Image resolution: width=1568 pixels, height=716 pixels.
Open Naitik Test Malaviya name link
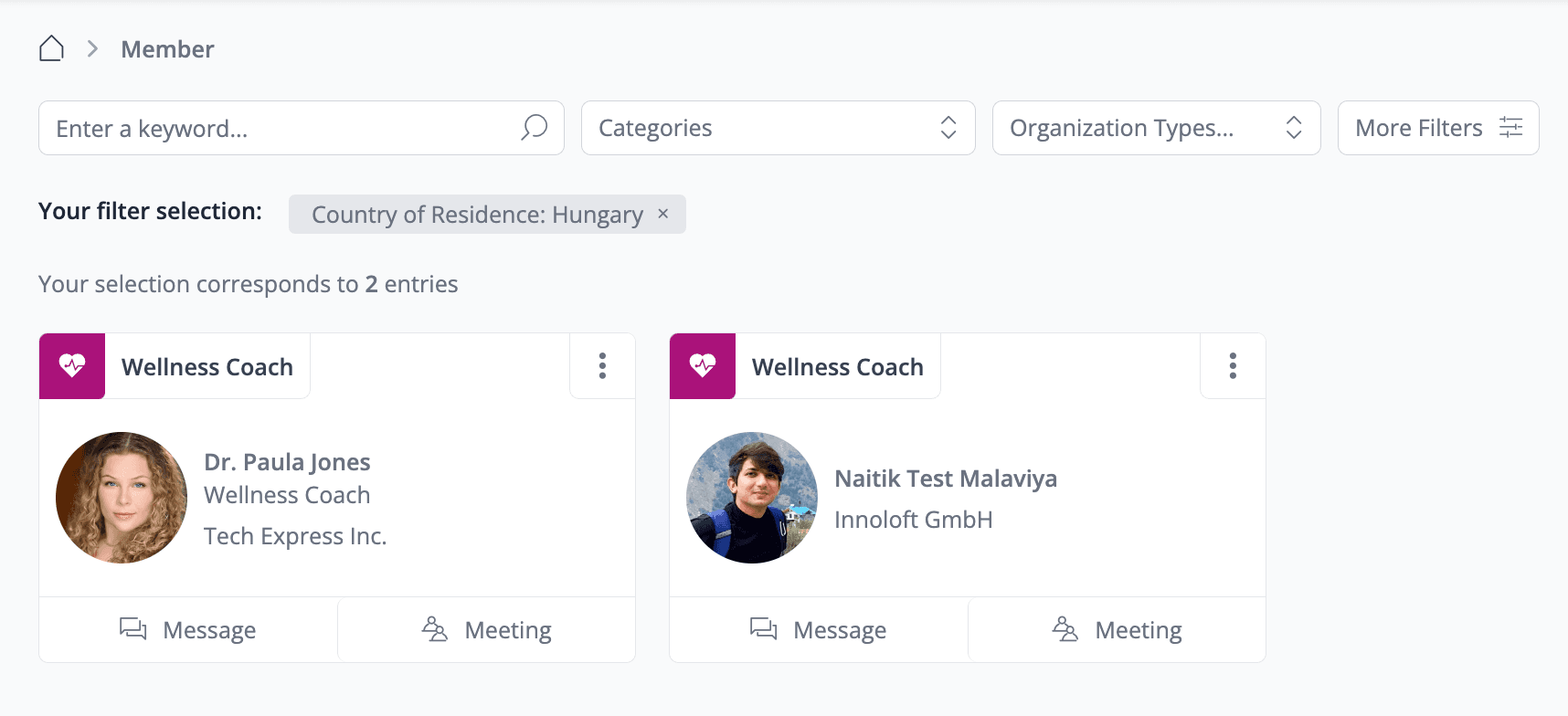(x=946, y=479)
